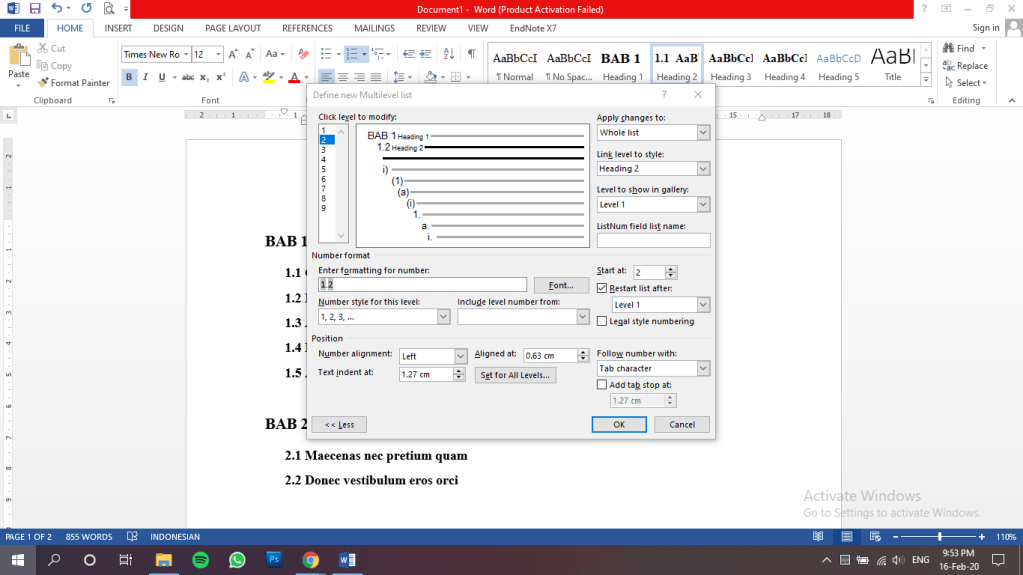
Task: Click the Show/Hide paragraph marks icon
Action: point(471,54)
